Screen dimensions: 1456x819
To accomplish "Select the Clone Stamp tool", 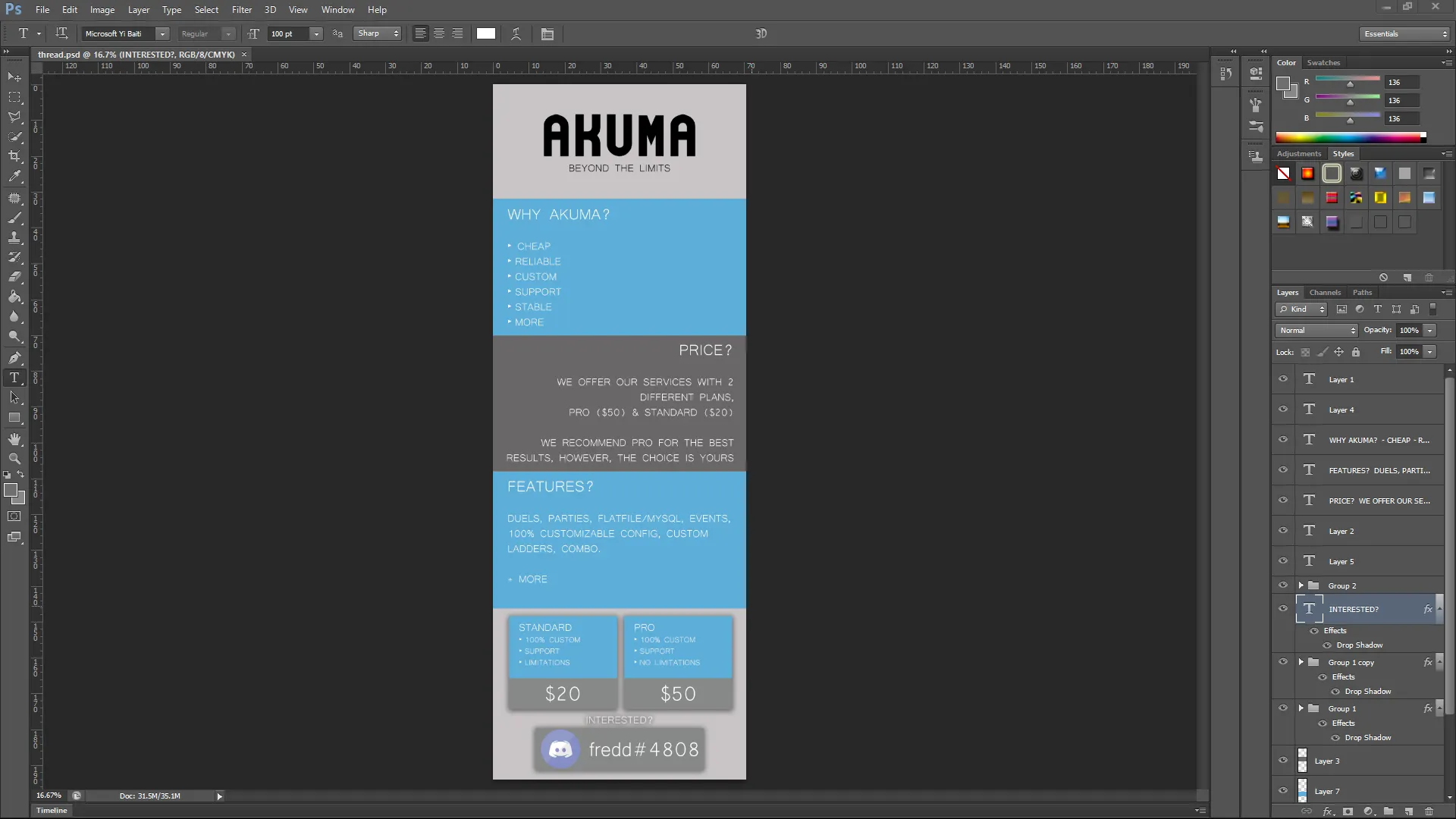I will (x=14, y=237).
